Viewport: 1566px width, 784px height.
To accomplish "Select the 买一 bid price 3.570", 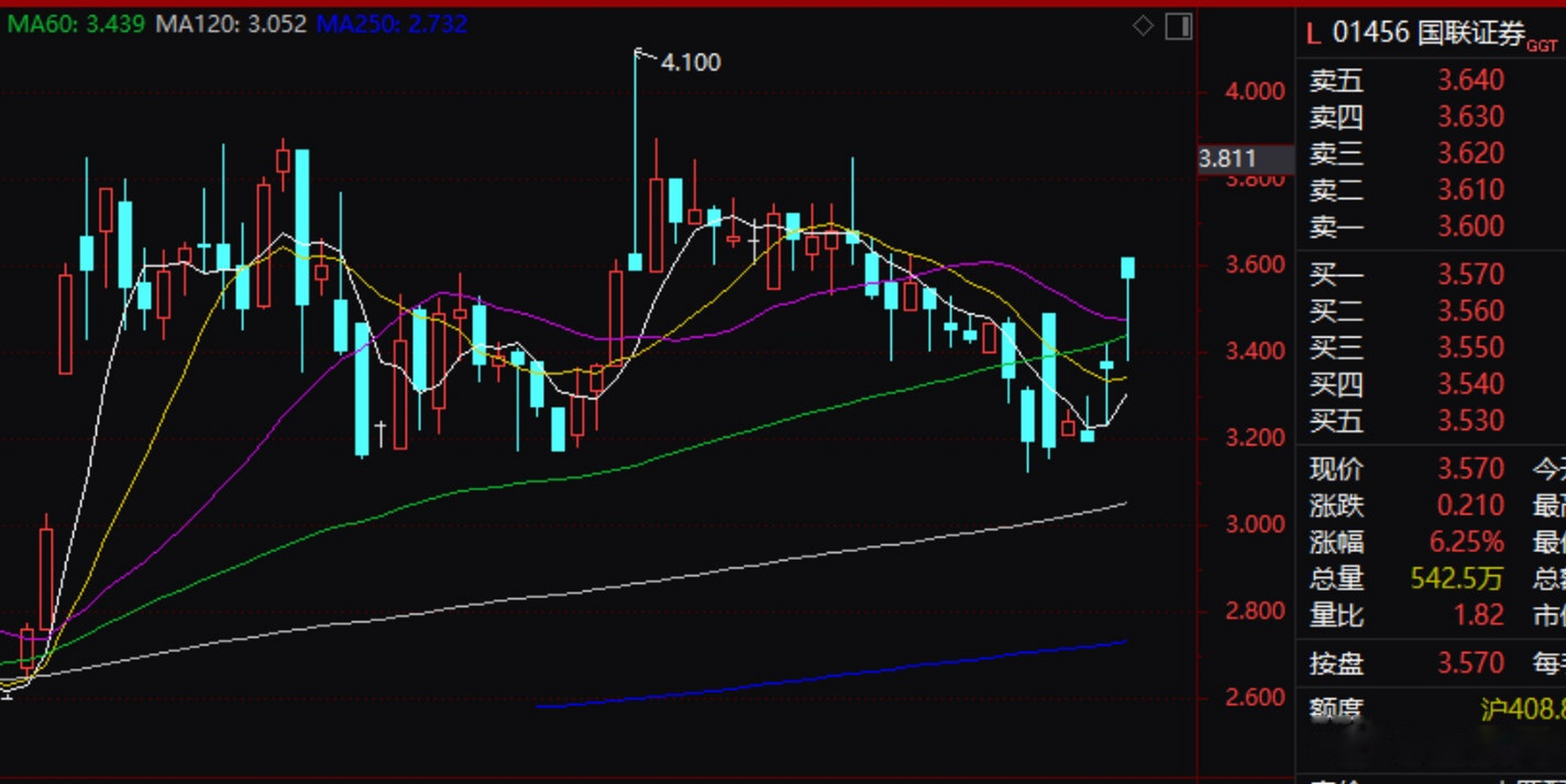I will [1470, 274].
